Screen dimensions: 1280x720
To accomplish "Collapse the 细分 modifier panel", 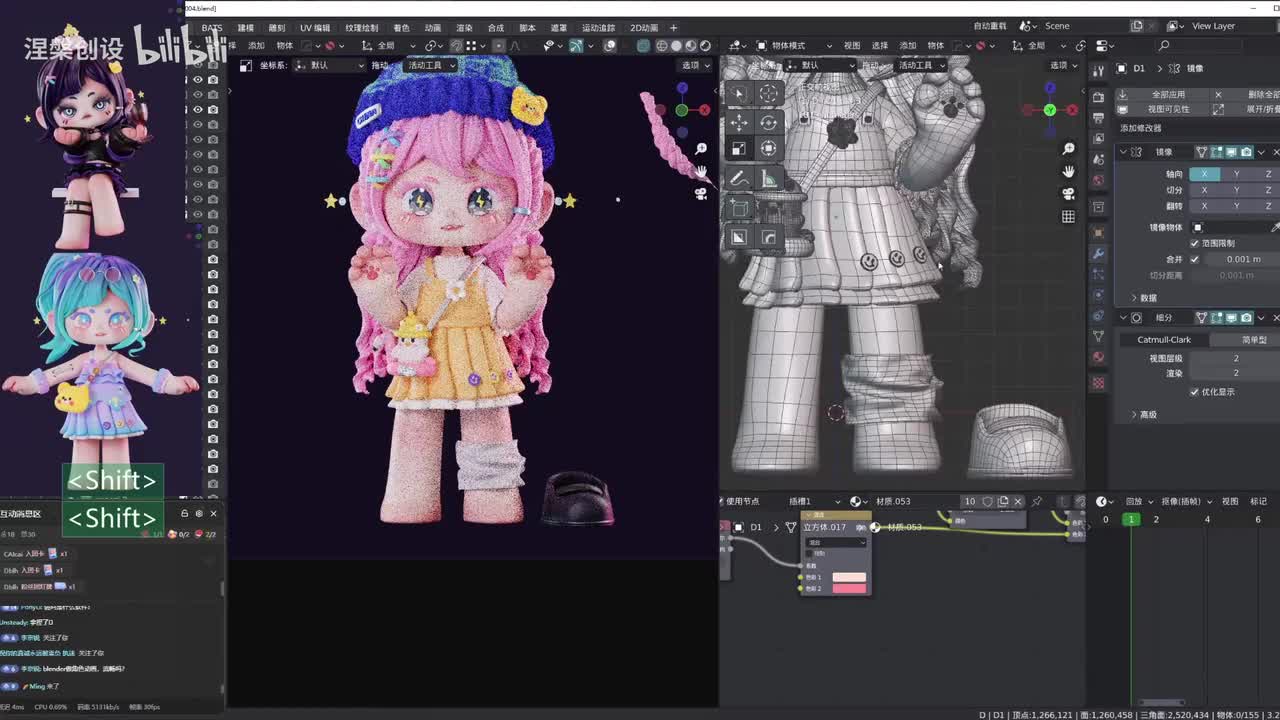I will pyautogui.click(x=1123, y=318).
